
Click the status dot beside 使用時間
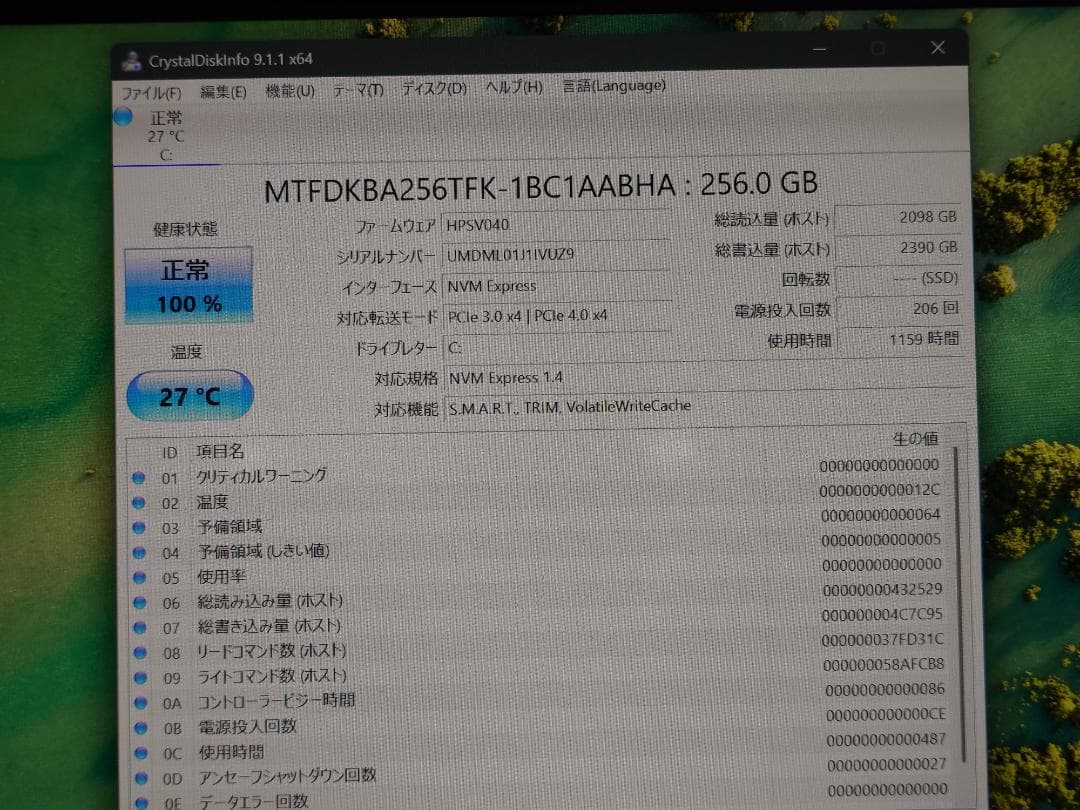[138, 753]
